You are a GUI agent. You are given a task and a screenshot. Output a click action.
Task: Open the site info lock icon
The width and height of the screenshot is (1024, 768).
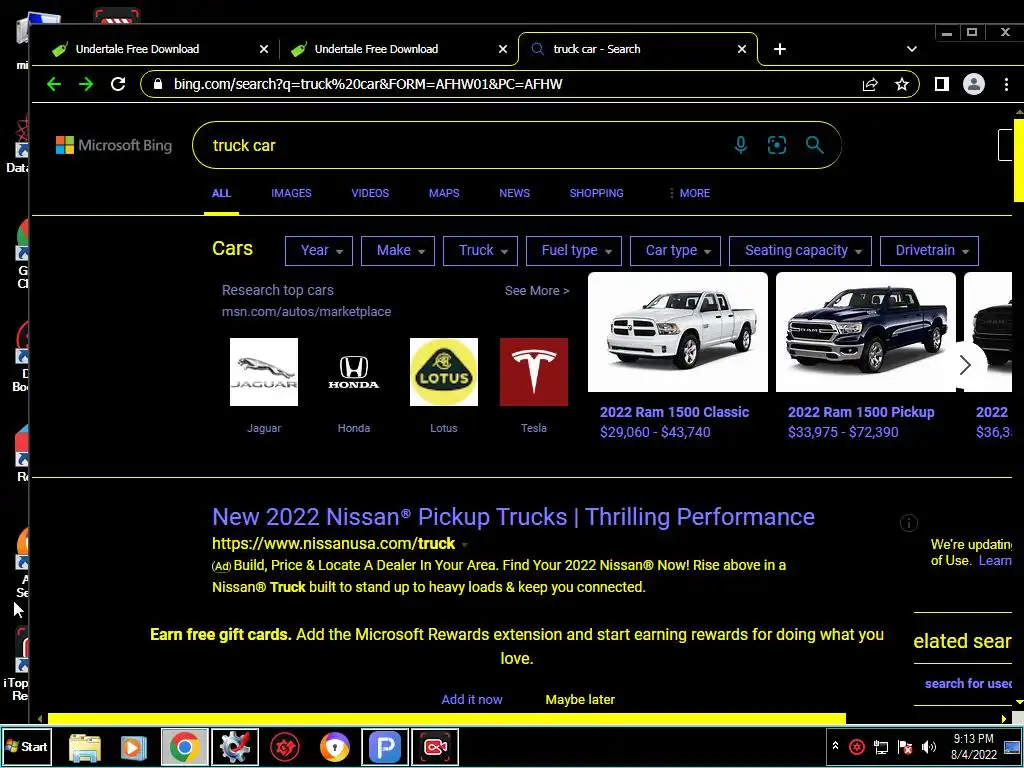(157, 84)
